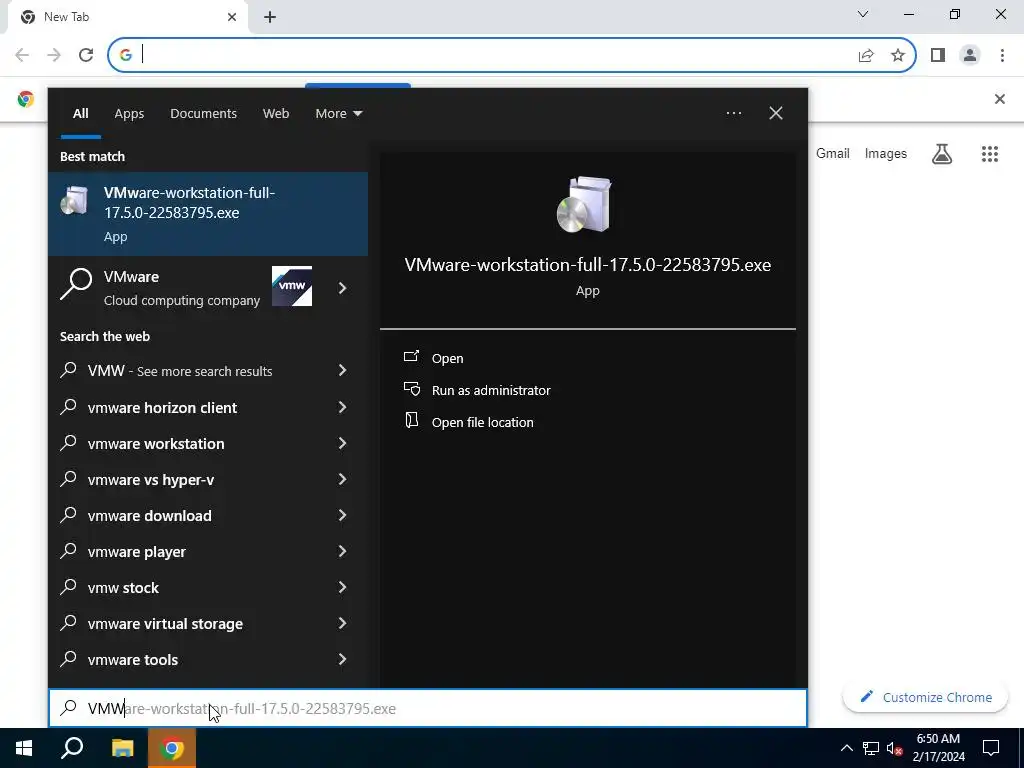Viewport: 1024px width, 768px height.
Task: Reload the Chrome page
Action: [86, 55]
